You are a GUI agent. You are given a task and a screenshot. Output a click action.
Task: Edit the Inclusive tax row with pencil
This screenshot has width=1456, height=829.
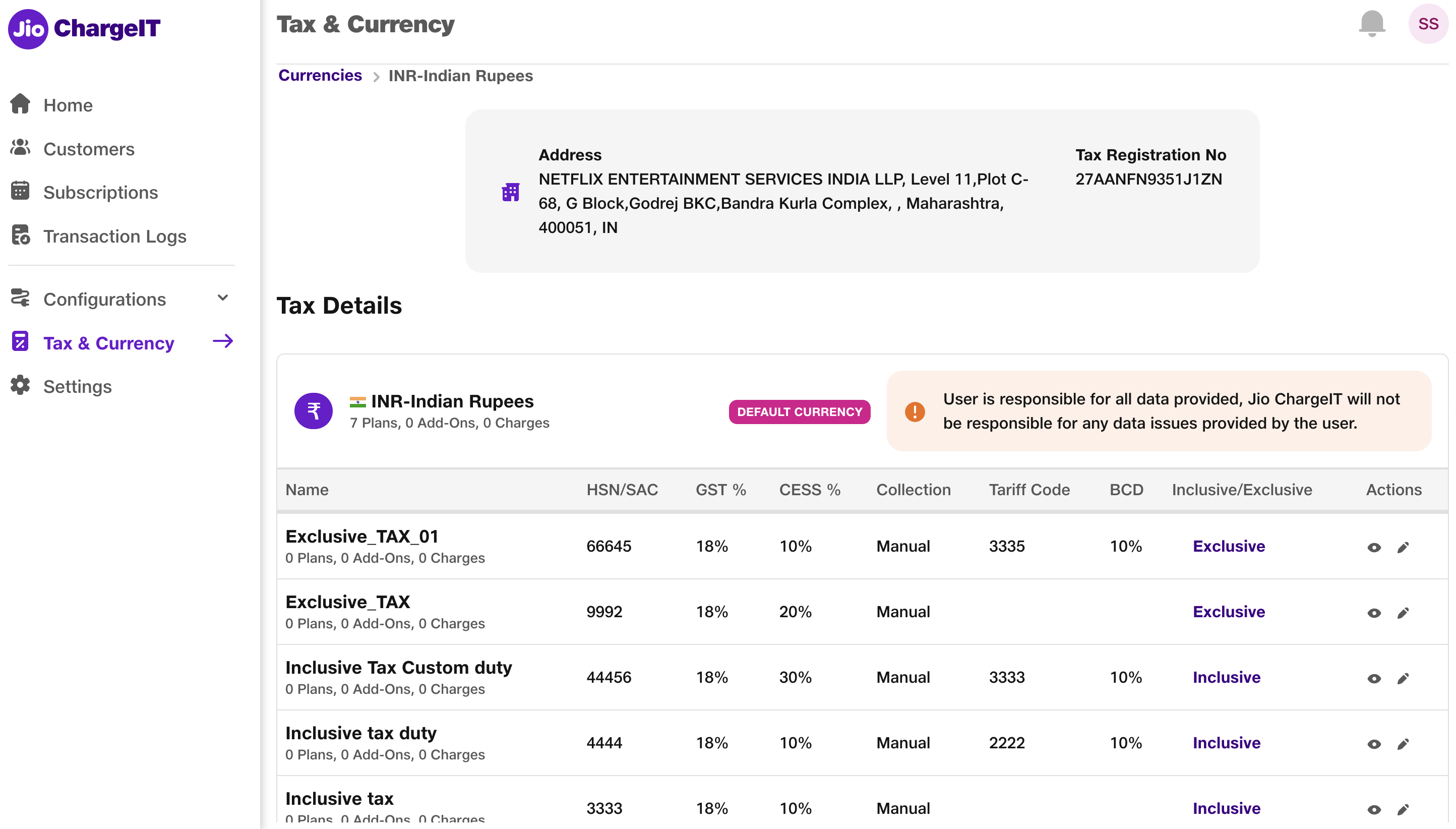point(1403,810)
